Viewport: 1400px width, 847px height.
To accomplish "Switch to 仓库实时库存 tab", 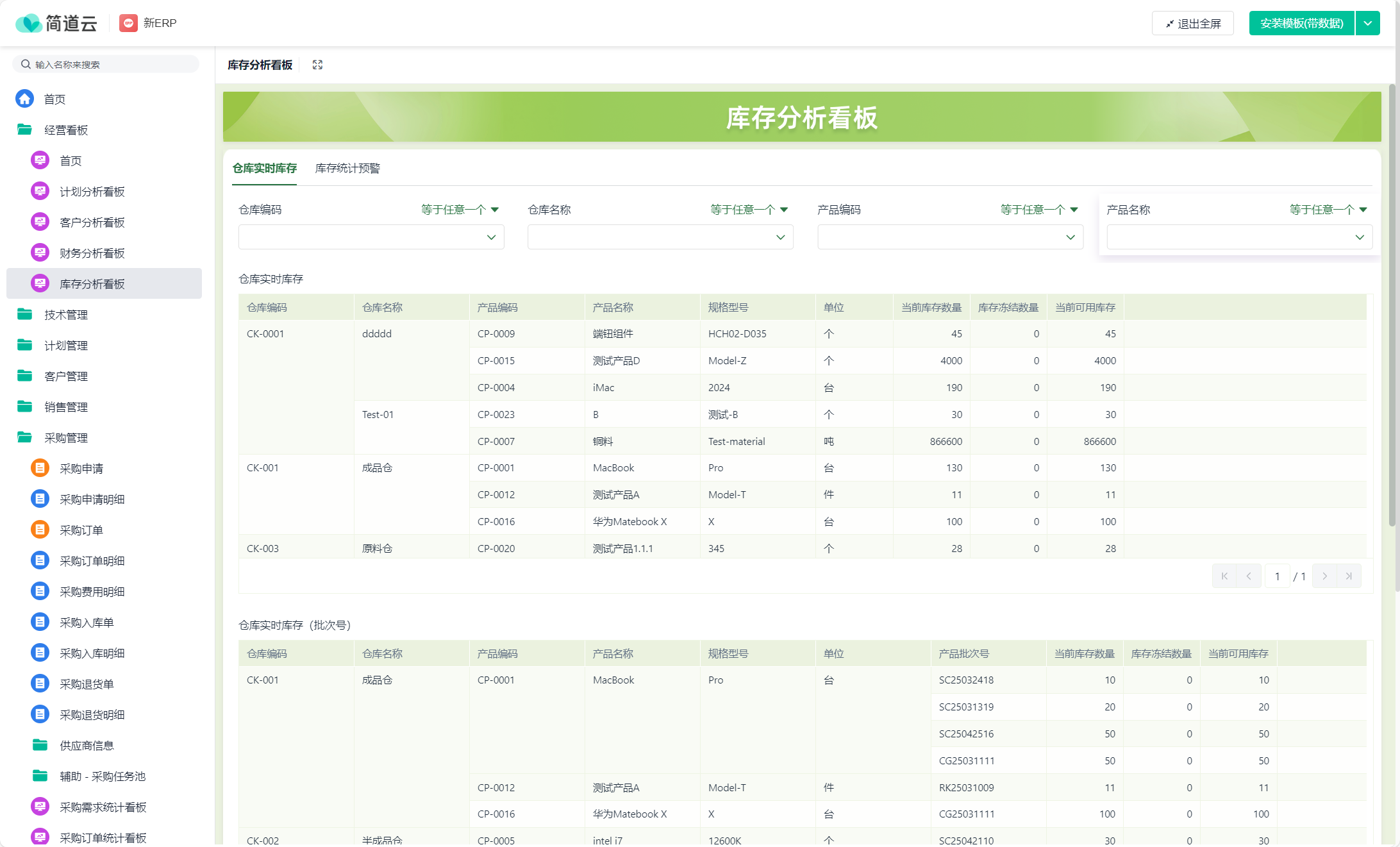I will coord(264,168).
